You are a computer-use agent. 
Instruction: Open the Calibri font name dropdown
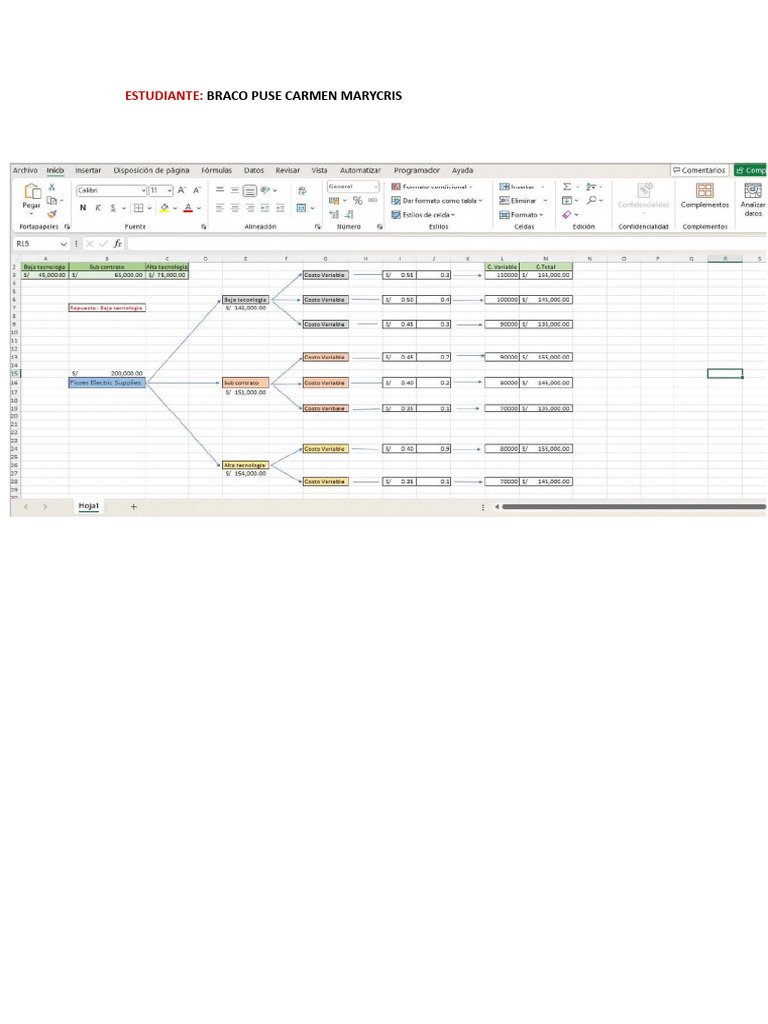coord(143,191)
